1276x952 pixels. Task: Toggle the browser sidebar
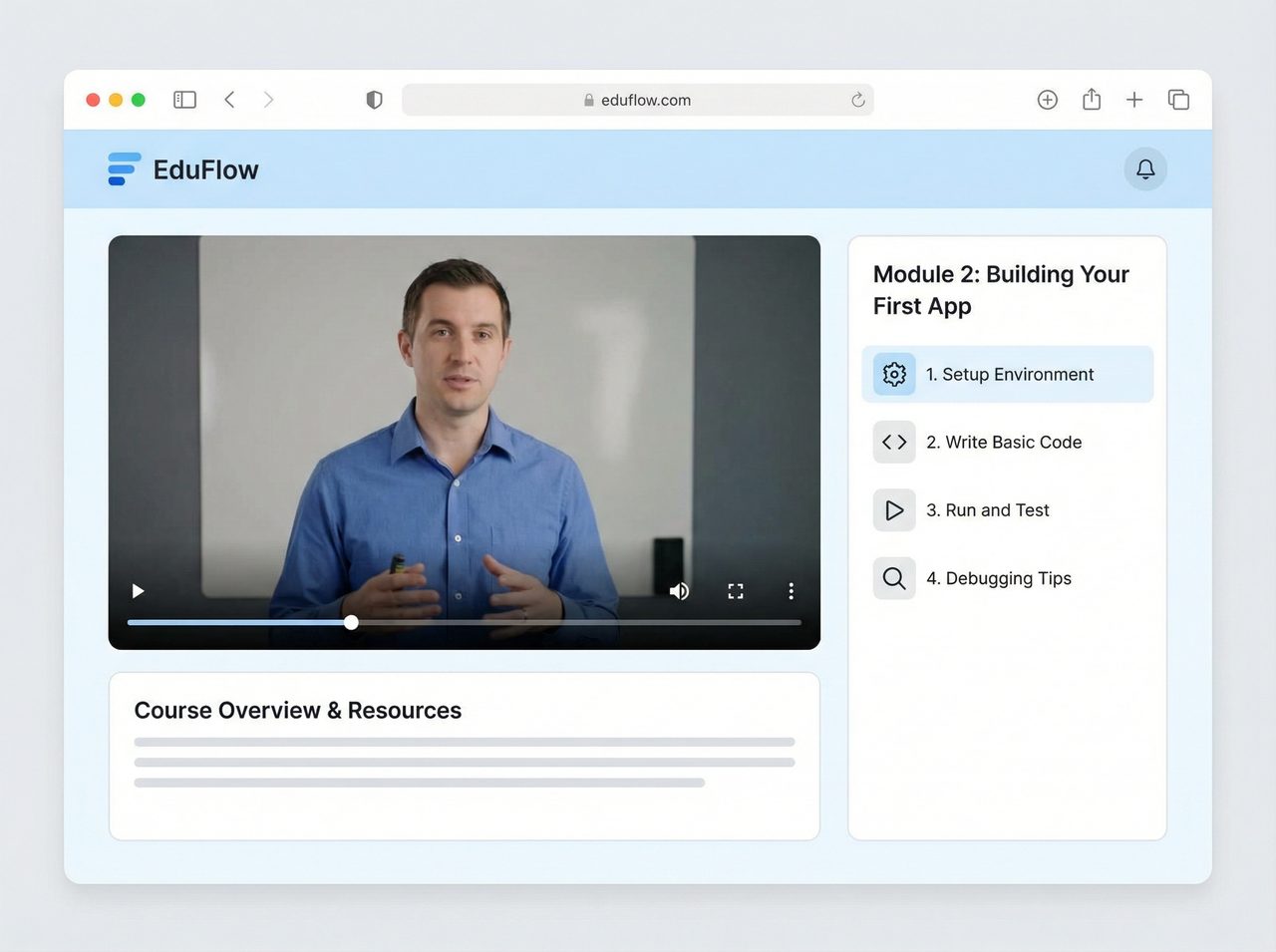(184, 100)
